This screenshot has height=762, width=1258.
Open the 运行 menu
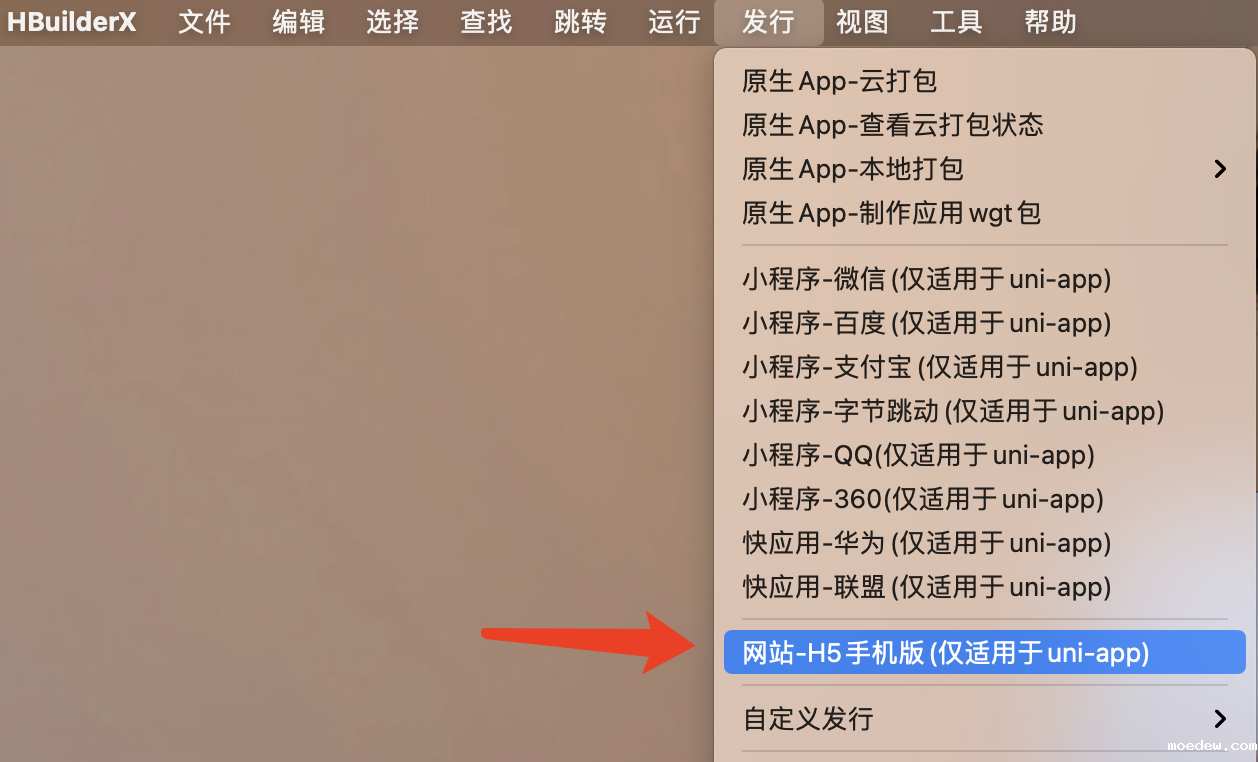point(674,21)
